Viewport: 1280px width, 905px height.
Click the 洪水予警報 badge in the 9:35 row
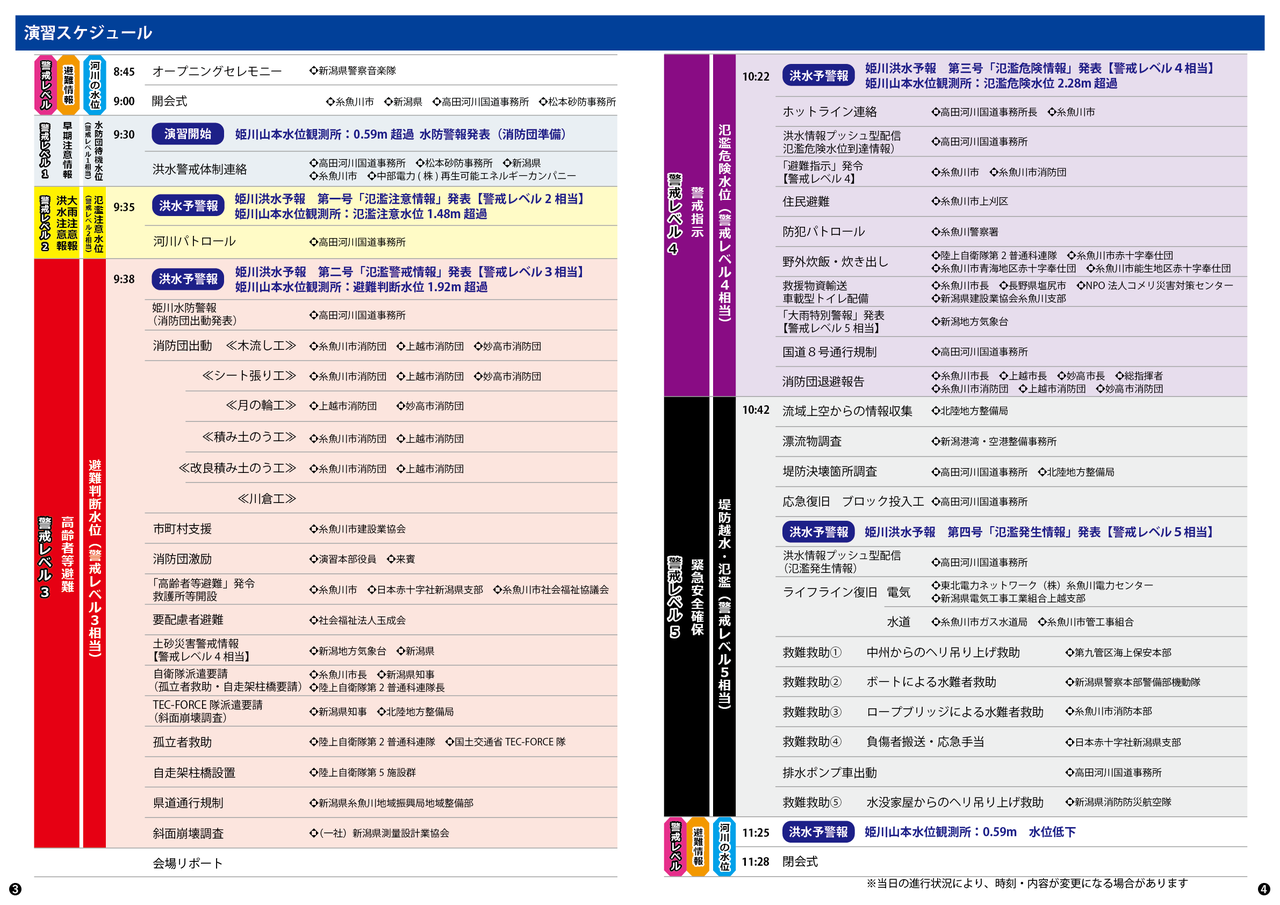(188, 206)
